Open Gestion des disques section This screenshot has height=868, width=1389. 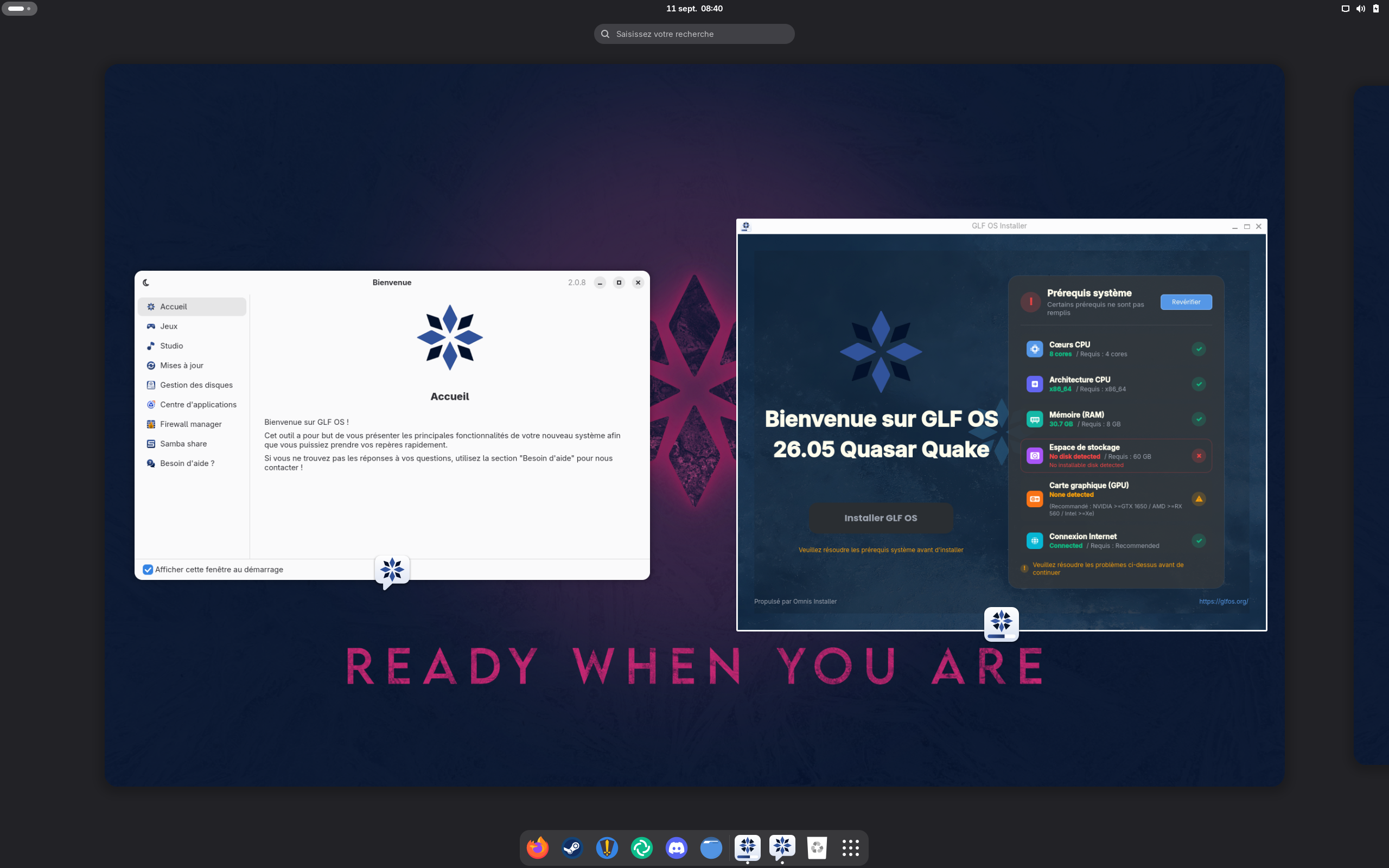pos(192,385)
